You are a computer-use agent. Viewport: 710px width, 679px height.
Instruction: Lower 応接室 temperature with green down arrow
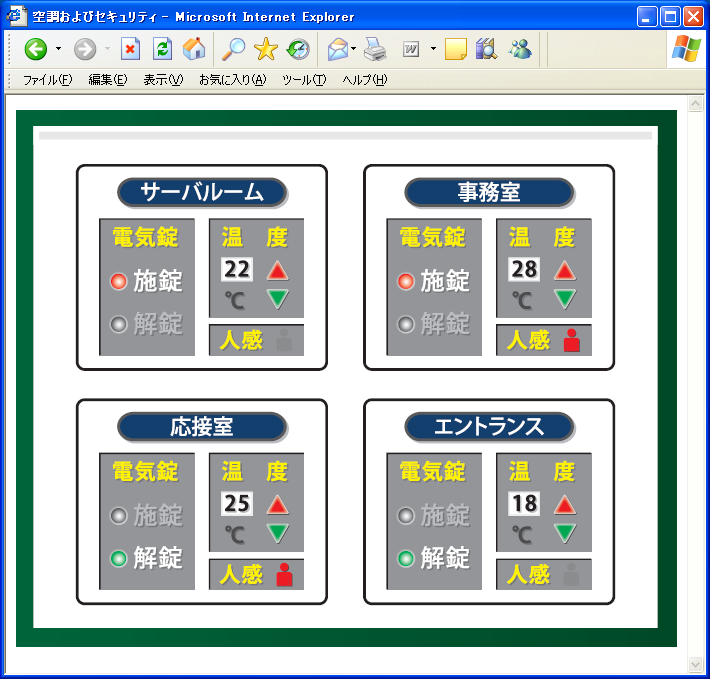(278, 533)
